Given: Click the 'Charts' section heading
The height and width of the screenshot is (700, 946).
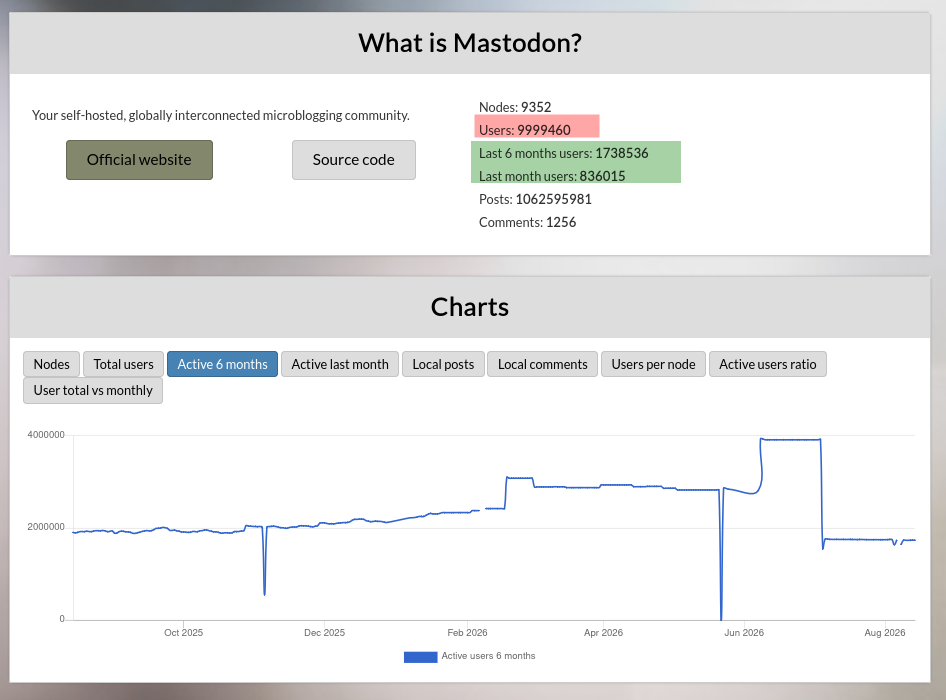Looking at the screenshot, I should (470, 307).
